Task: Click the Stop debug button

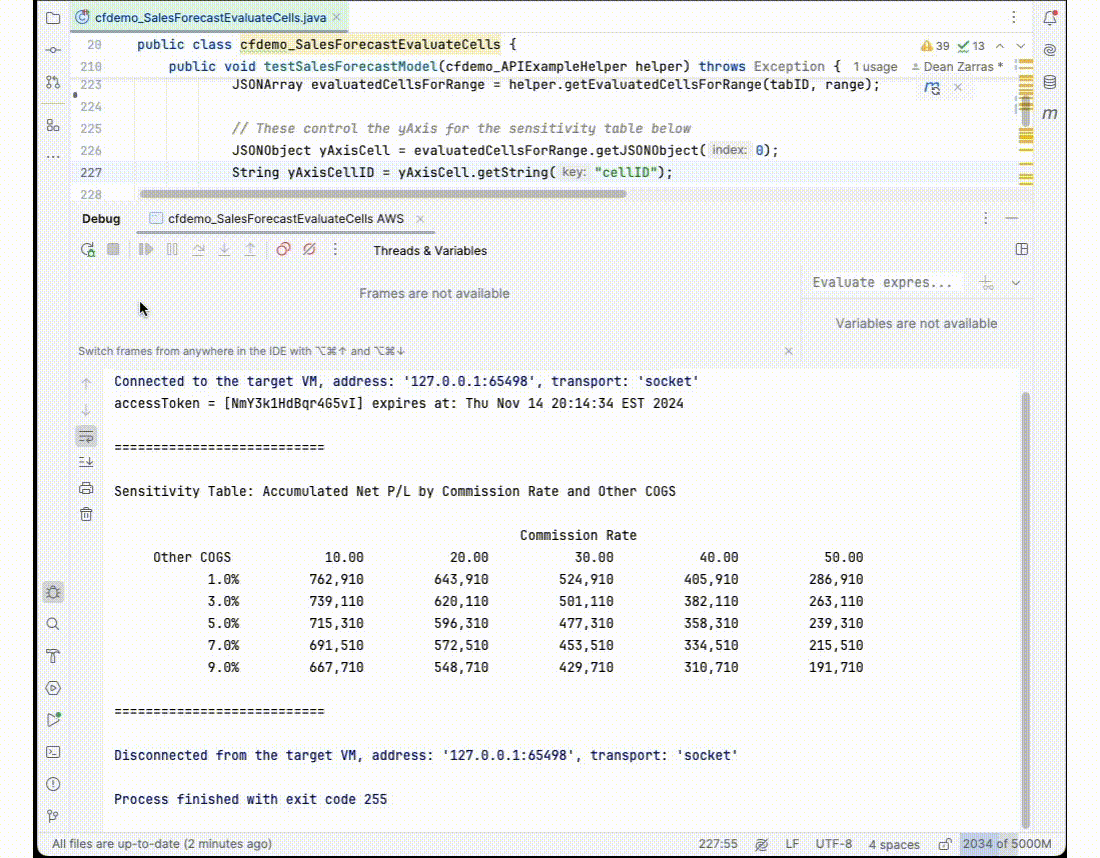Action: (x=113, y=250)
